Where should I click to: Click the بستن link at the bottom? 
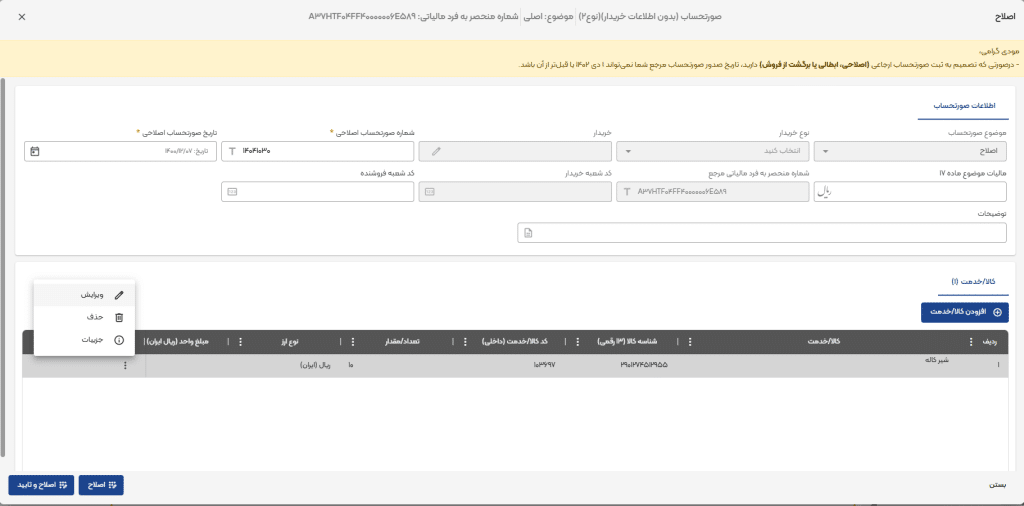pos(996,485)
